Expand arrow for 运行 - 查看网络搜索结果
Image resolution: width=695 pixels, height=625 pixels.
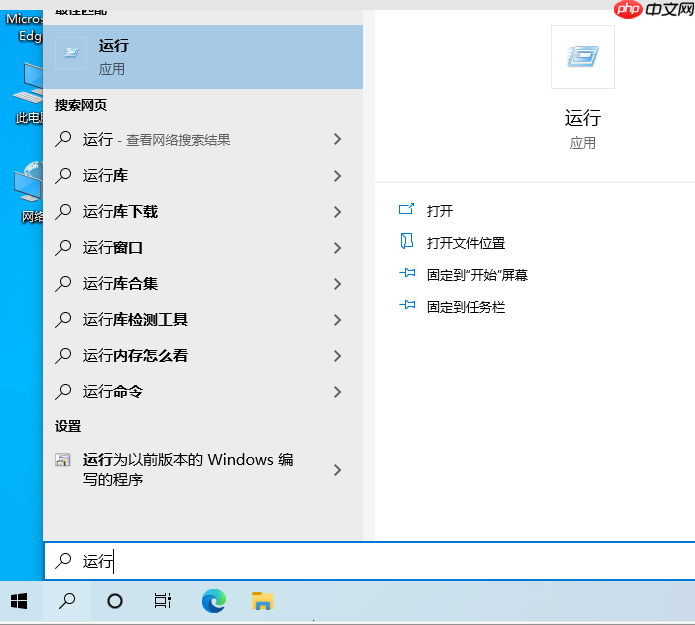(x=338, y=139)
